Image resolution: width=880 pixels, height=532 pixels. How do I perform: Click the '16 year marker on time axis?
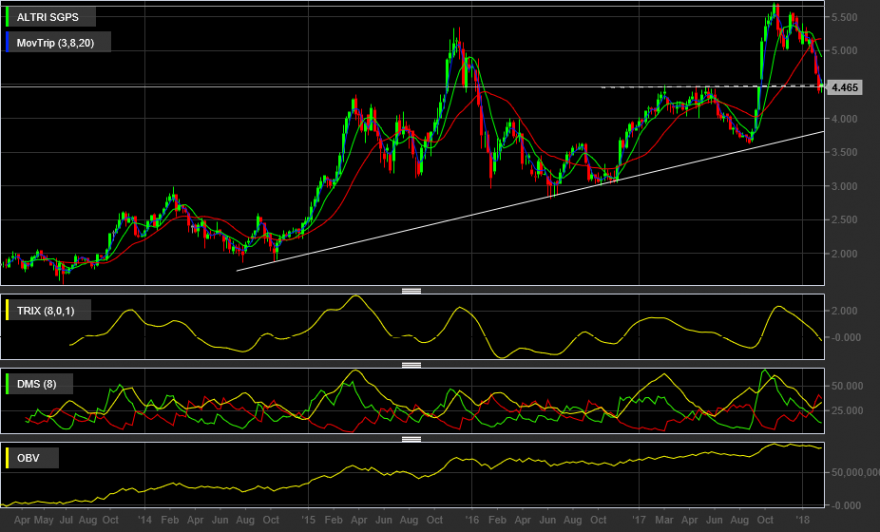[x=471, y=520]
